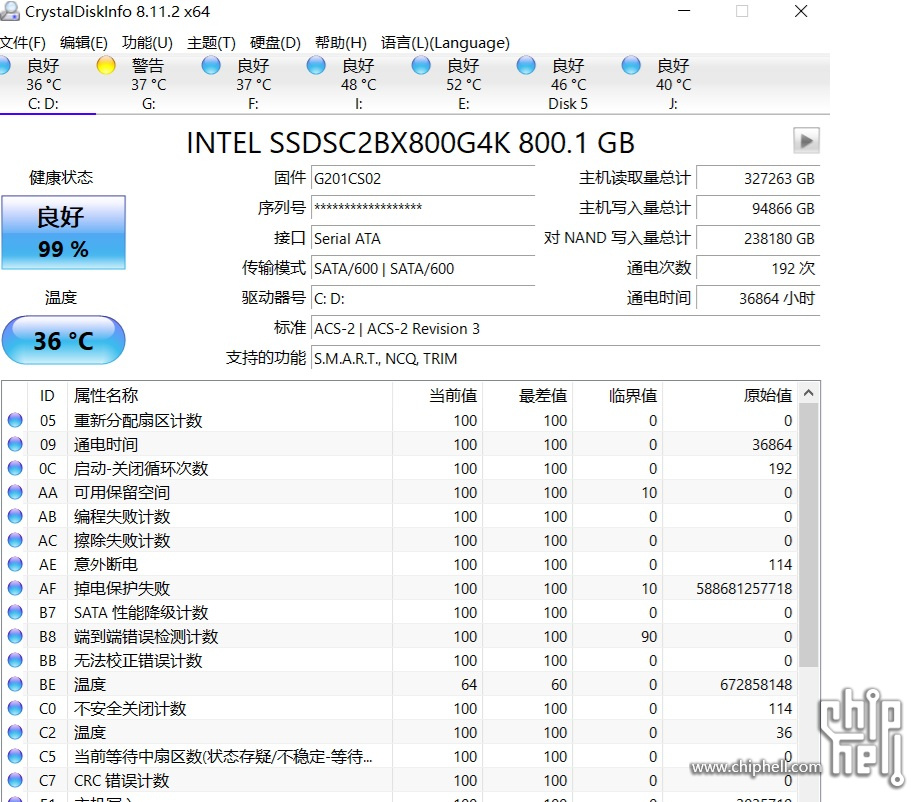Image resolution: width=918 pixels, height=802 pixels.
Task: Click the masked serial number field
Action: click(423, 208)
